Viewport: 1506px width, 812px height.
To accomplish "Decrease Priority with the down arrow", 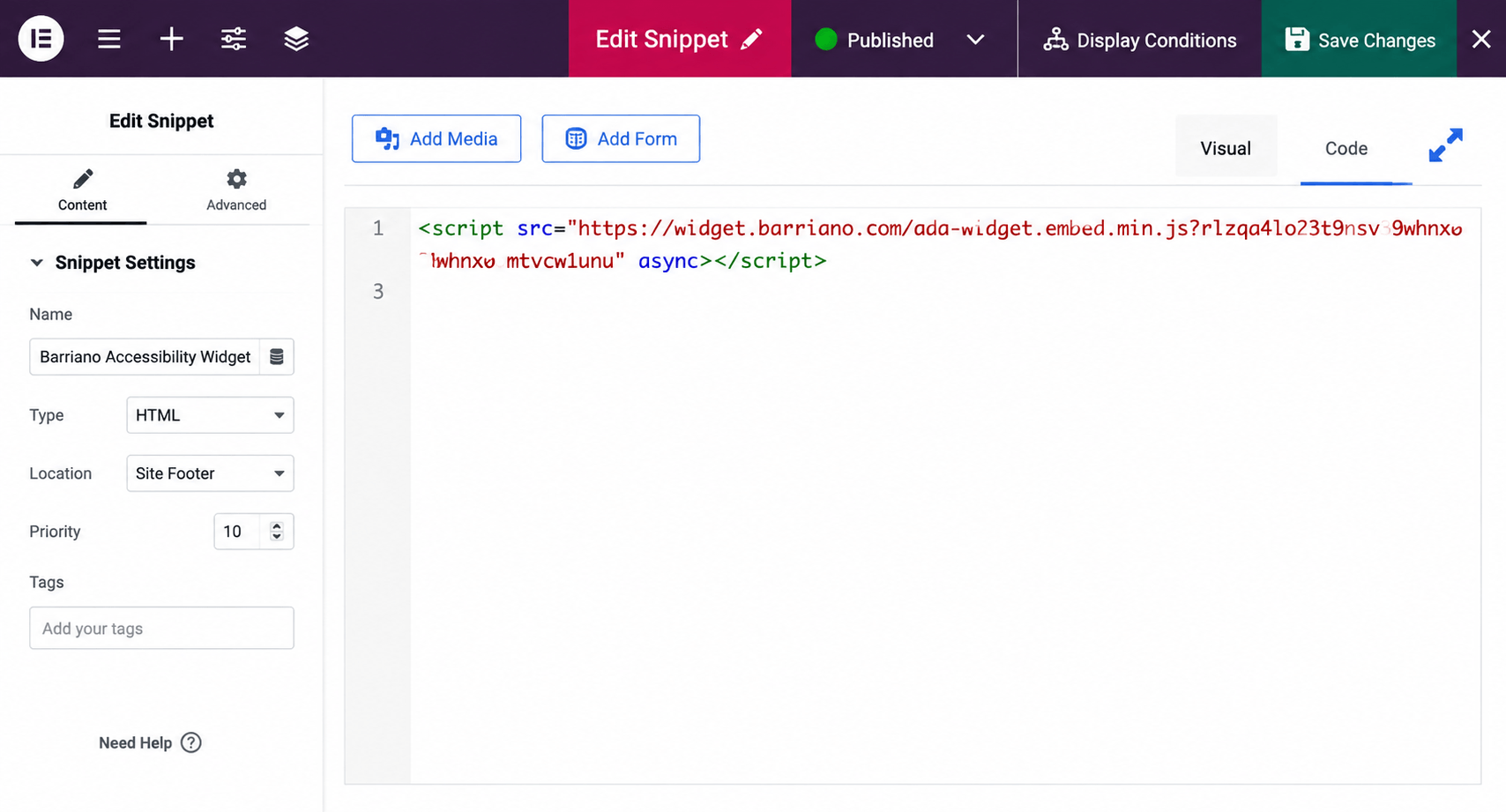I will [277, 537].
